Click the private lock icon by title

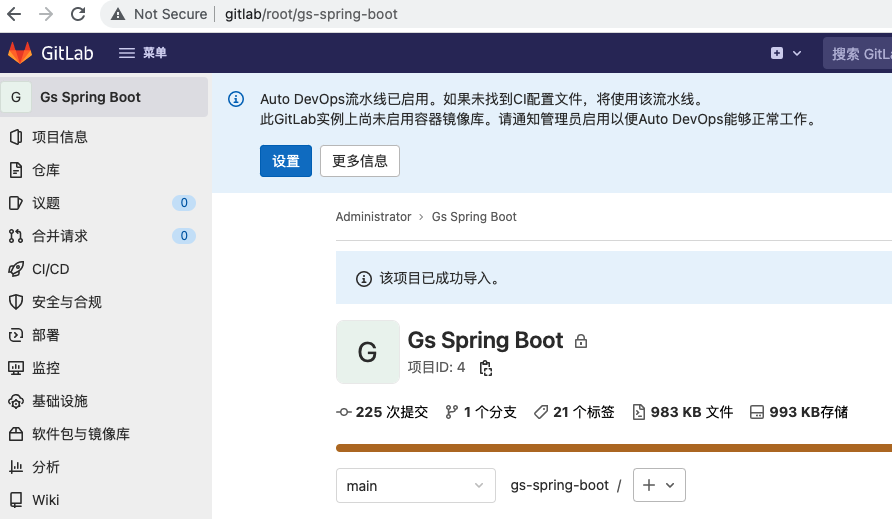pos(580,341)
